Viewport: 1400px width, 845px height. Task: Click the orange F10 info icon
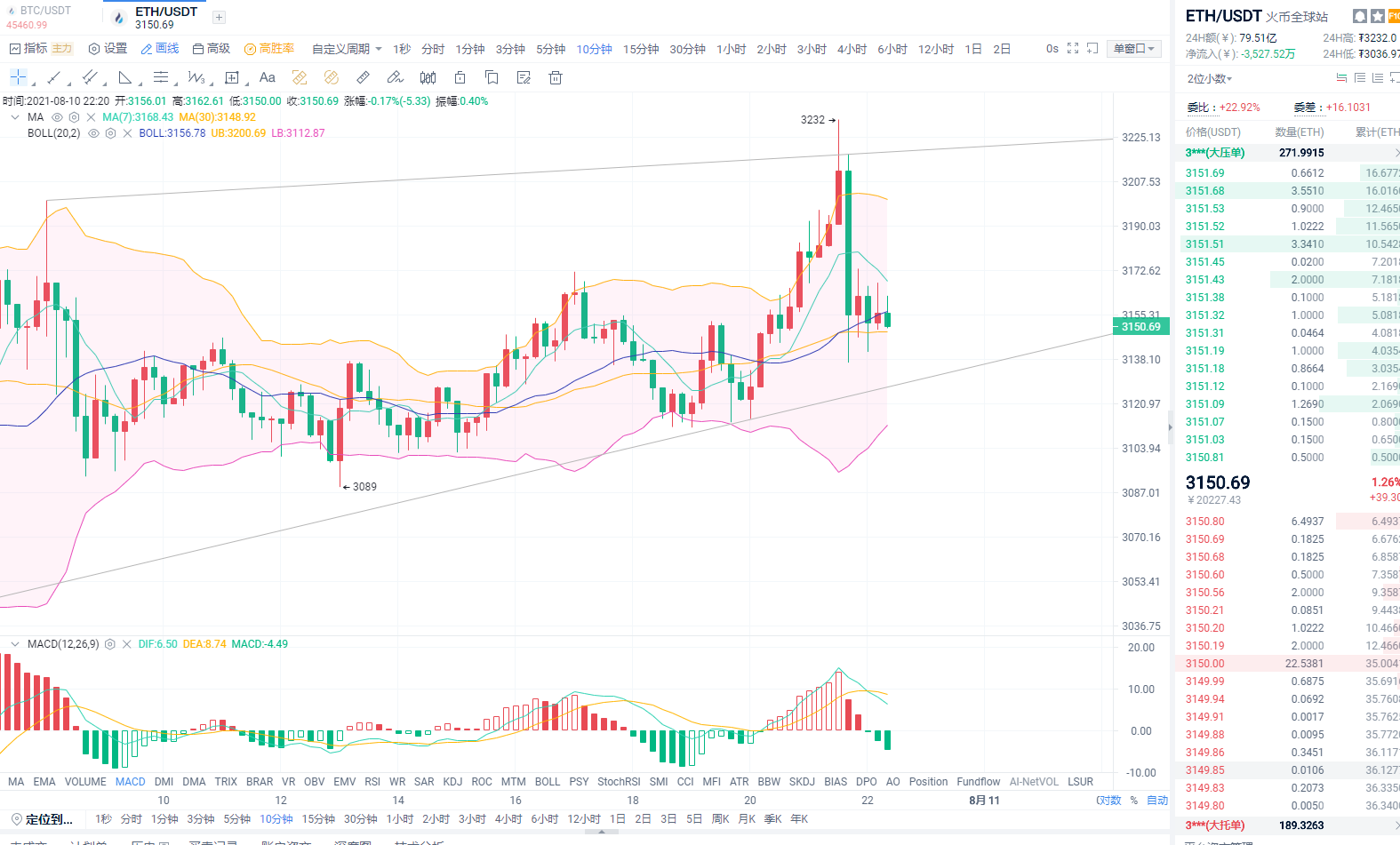pyautogui.click(x=1394, y=16)
